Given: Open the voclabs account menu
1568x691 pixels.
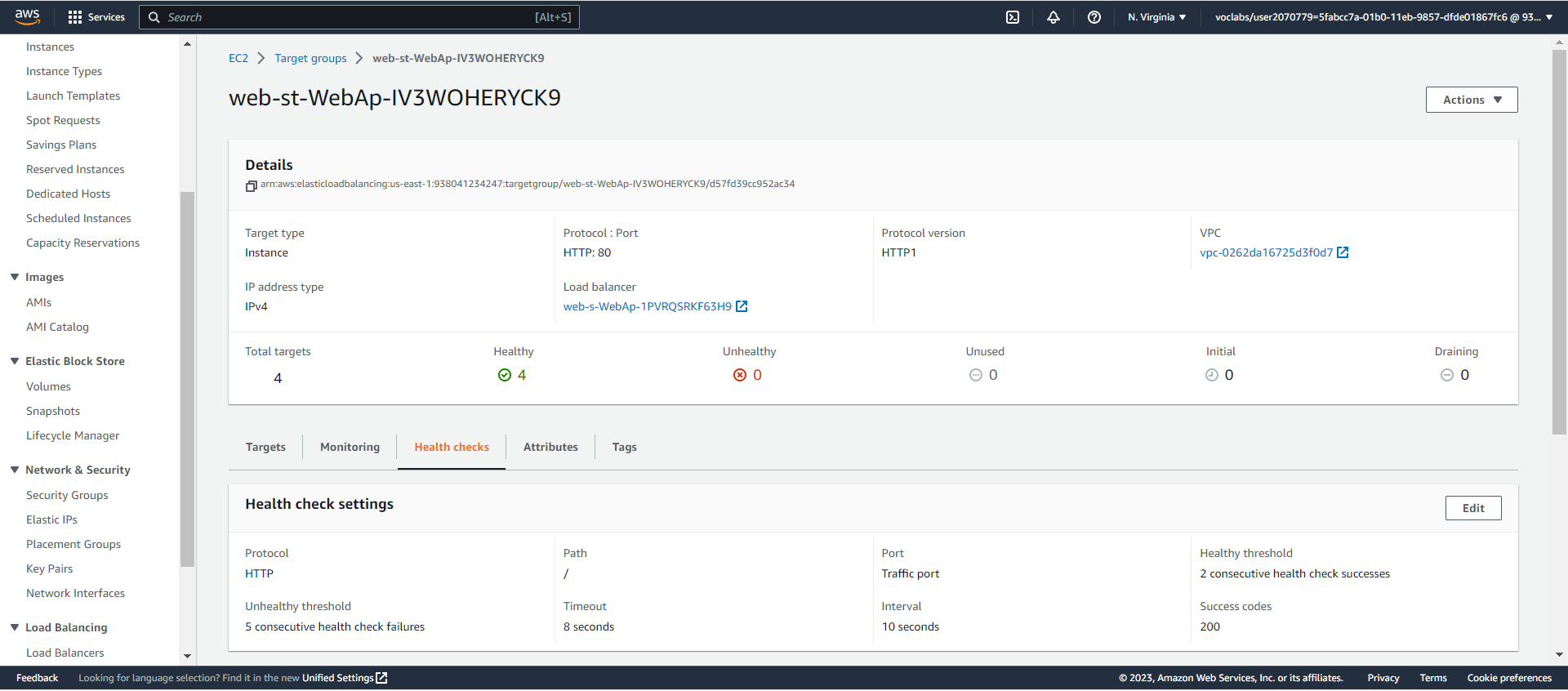Looking at the screenshot, I should [1383, 17].
